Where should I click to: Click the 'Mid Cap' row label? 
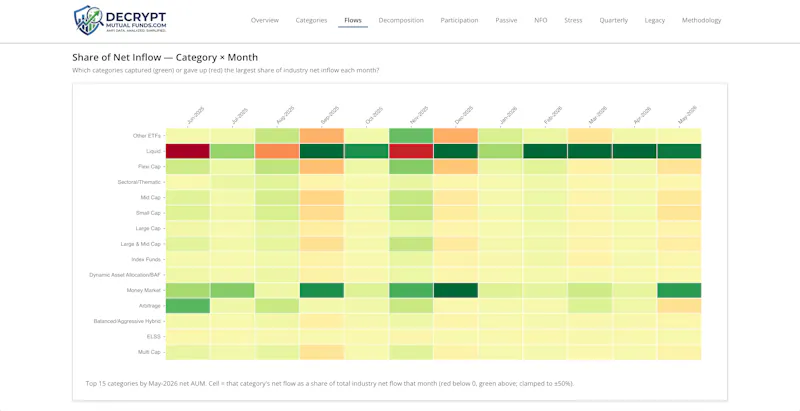[151, 197]
